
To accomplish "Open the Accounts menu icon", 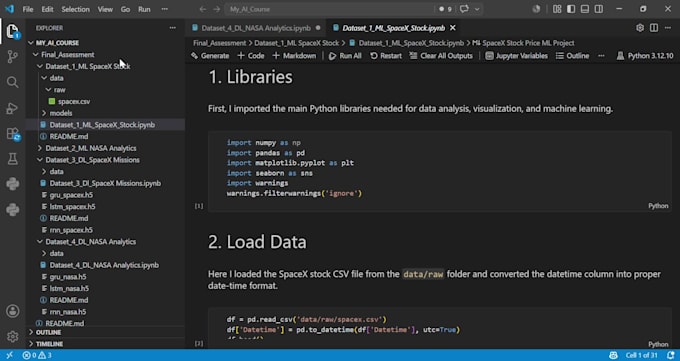I will click(x=13, y=311).
